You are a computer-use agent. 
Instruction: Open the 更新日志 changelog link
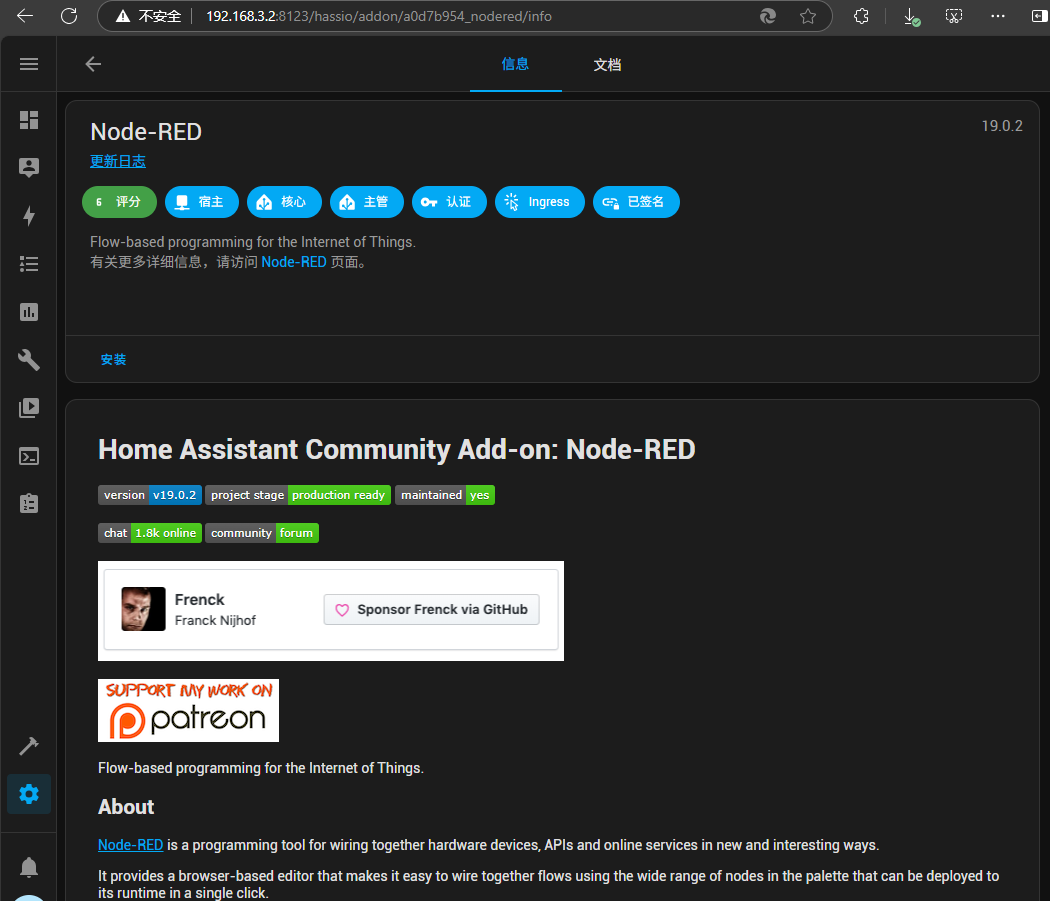(x=118, y=161)
